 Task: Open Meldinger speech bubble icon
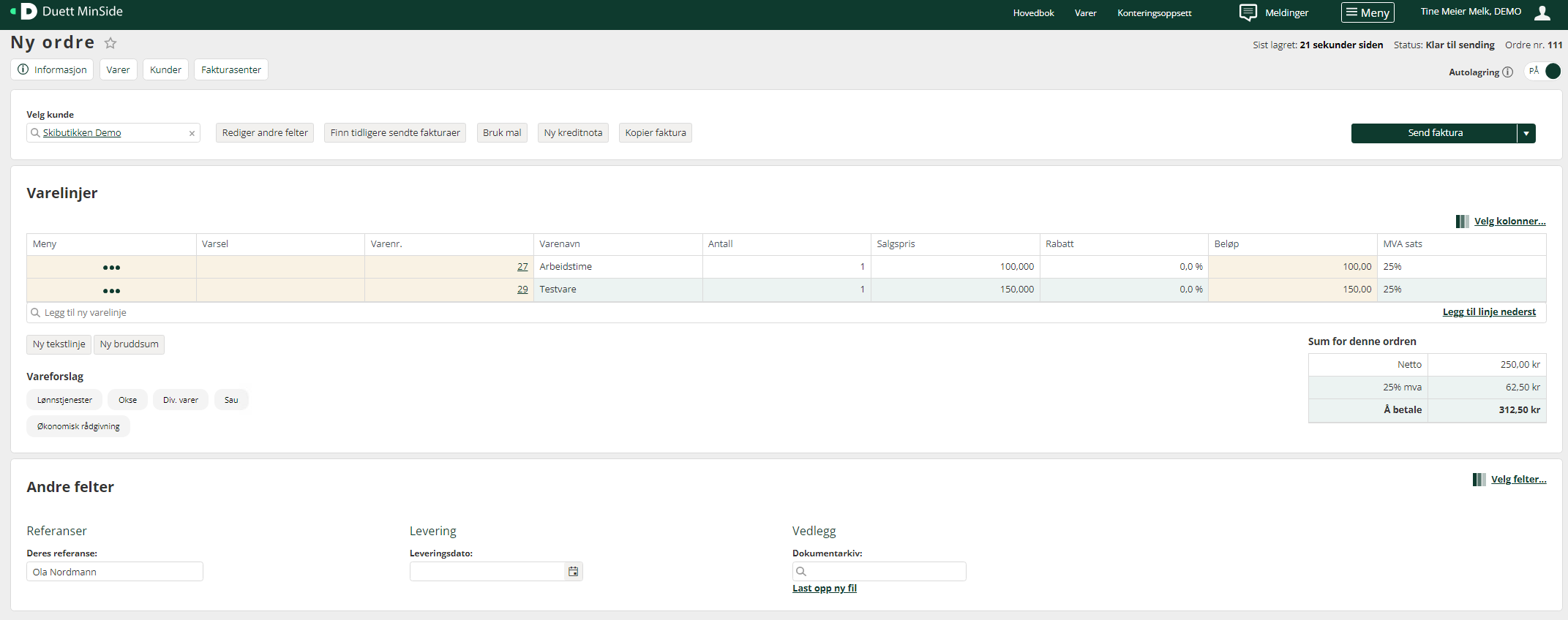[x=1248, y=12]
